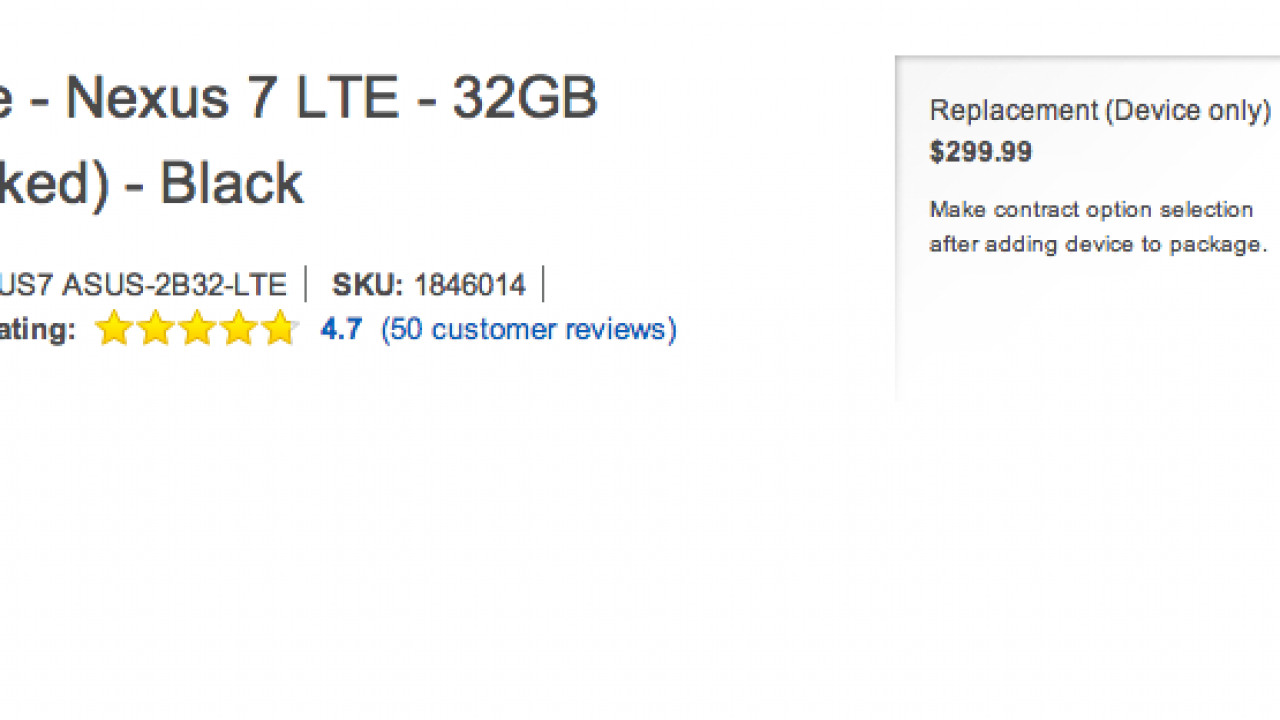Click the $299.99 price
Screen dimensions: 1280x720
(x=980, y=152)
